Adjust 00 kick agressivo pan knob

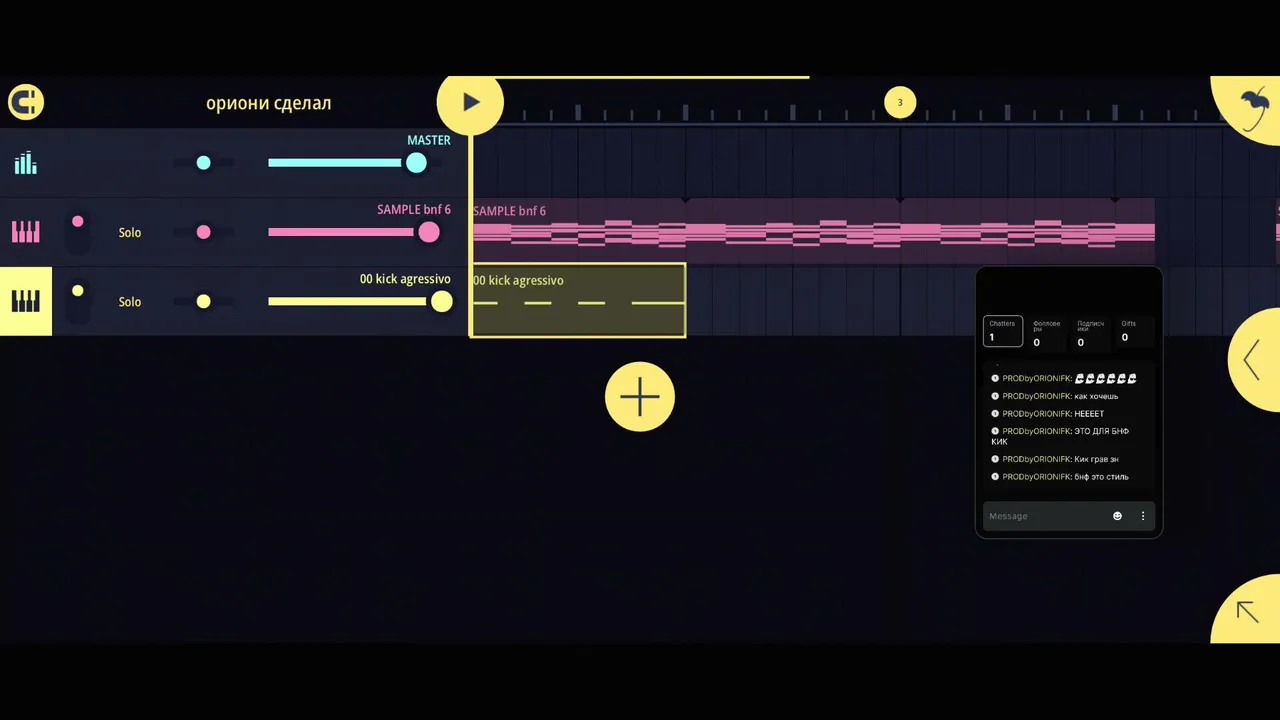(x=204, y=301)
